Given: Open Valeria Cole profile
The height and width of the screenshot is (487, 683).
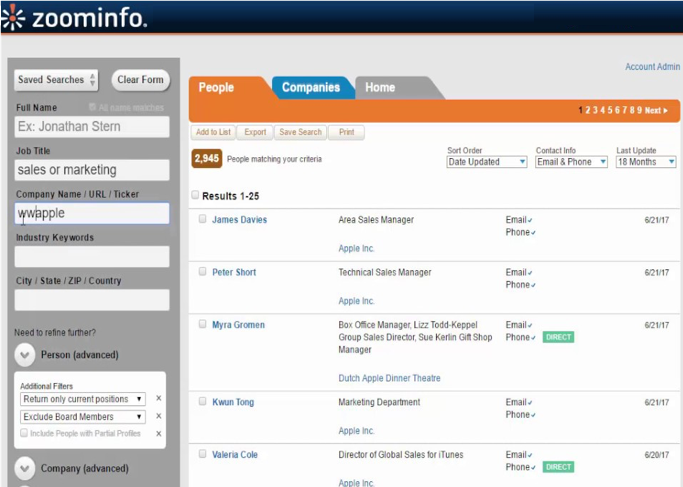Looking at the screenshot, I should click(235, 455).
